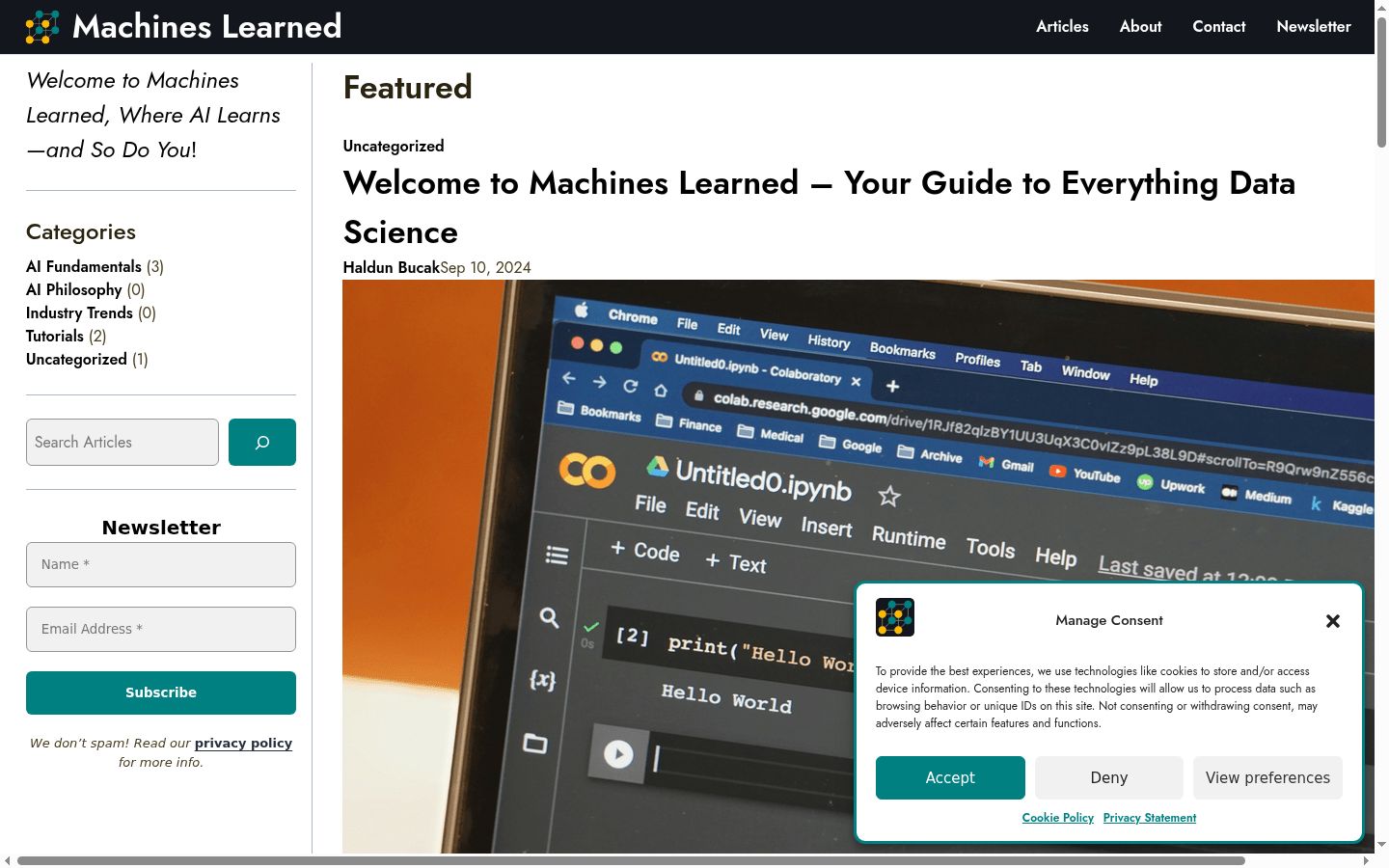
Task: Click the Machines Learned site title
Action: (207, 26)
